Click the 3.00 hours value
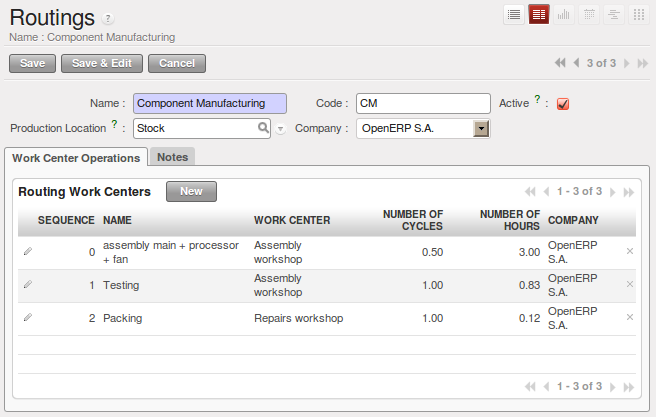 click(x=529, y=252)
